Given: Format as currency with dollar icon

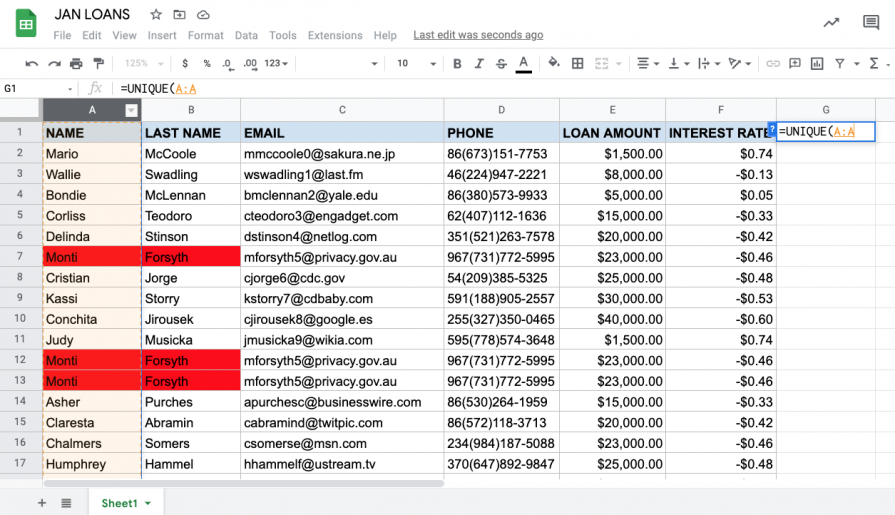Looking at the screenshot, I should [x=185, y=63].
